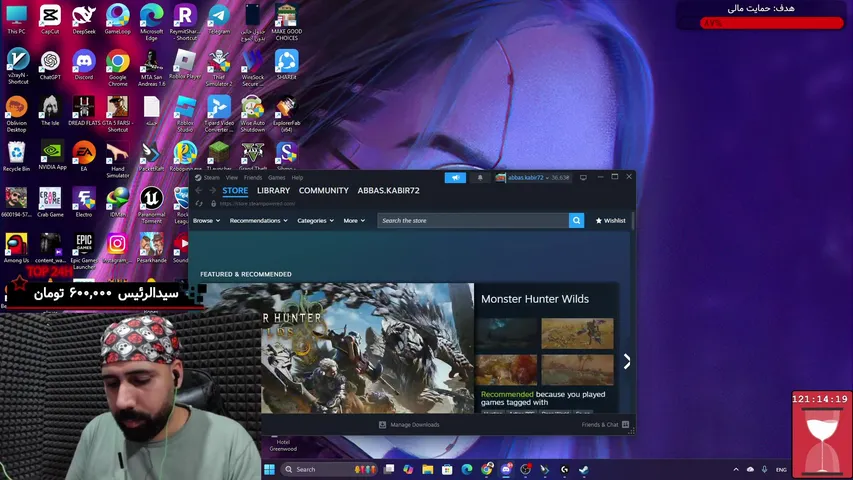853x480 pixels.
Task: Open Friends & Chat in Steam
Action: pos(605,424)
